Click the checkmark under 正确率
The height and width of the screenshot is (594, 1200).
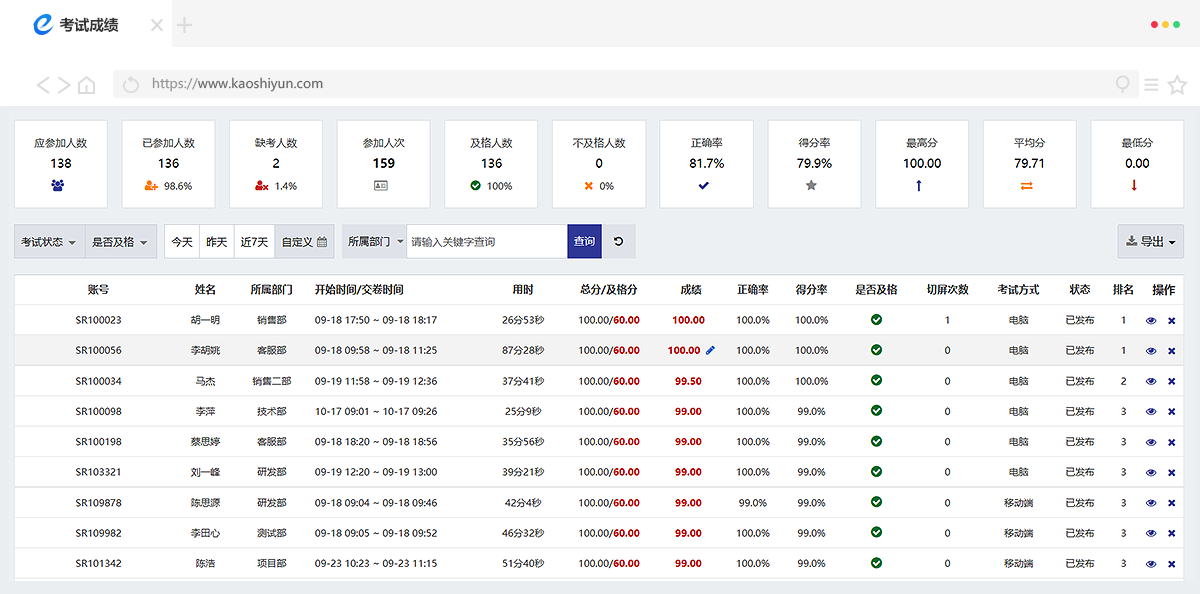tap(706, 185)
